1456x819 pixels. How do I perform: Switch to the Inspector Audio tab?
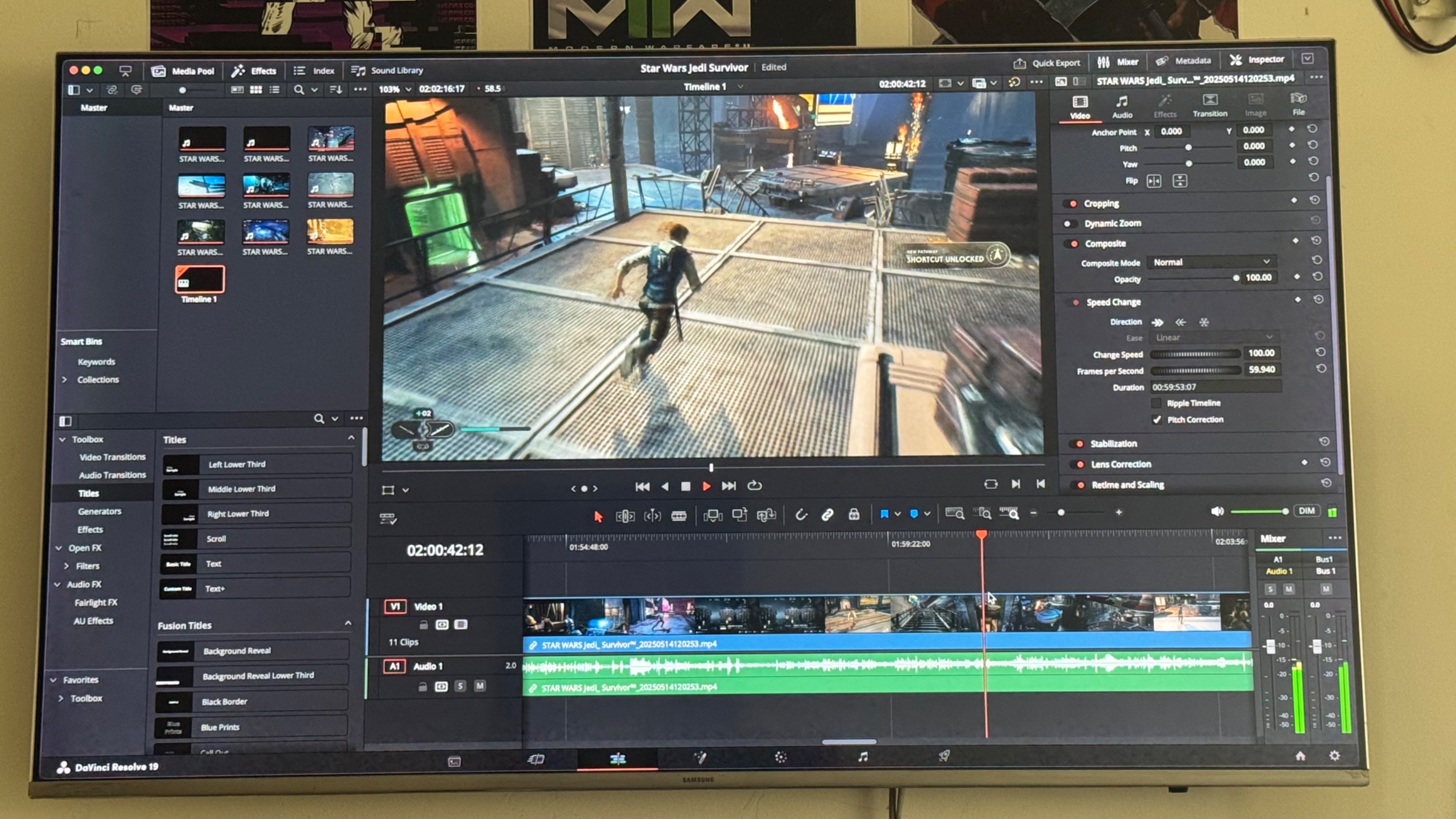coord(1122,106)
